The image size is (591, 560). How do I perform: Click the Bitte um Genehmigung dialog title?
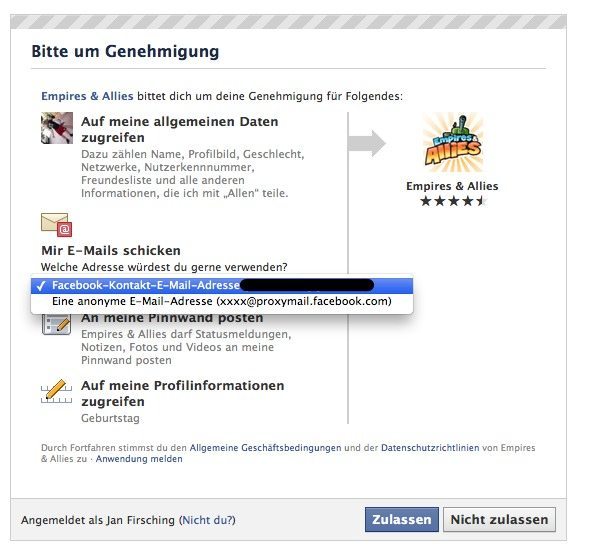point(125,52)
